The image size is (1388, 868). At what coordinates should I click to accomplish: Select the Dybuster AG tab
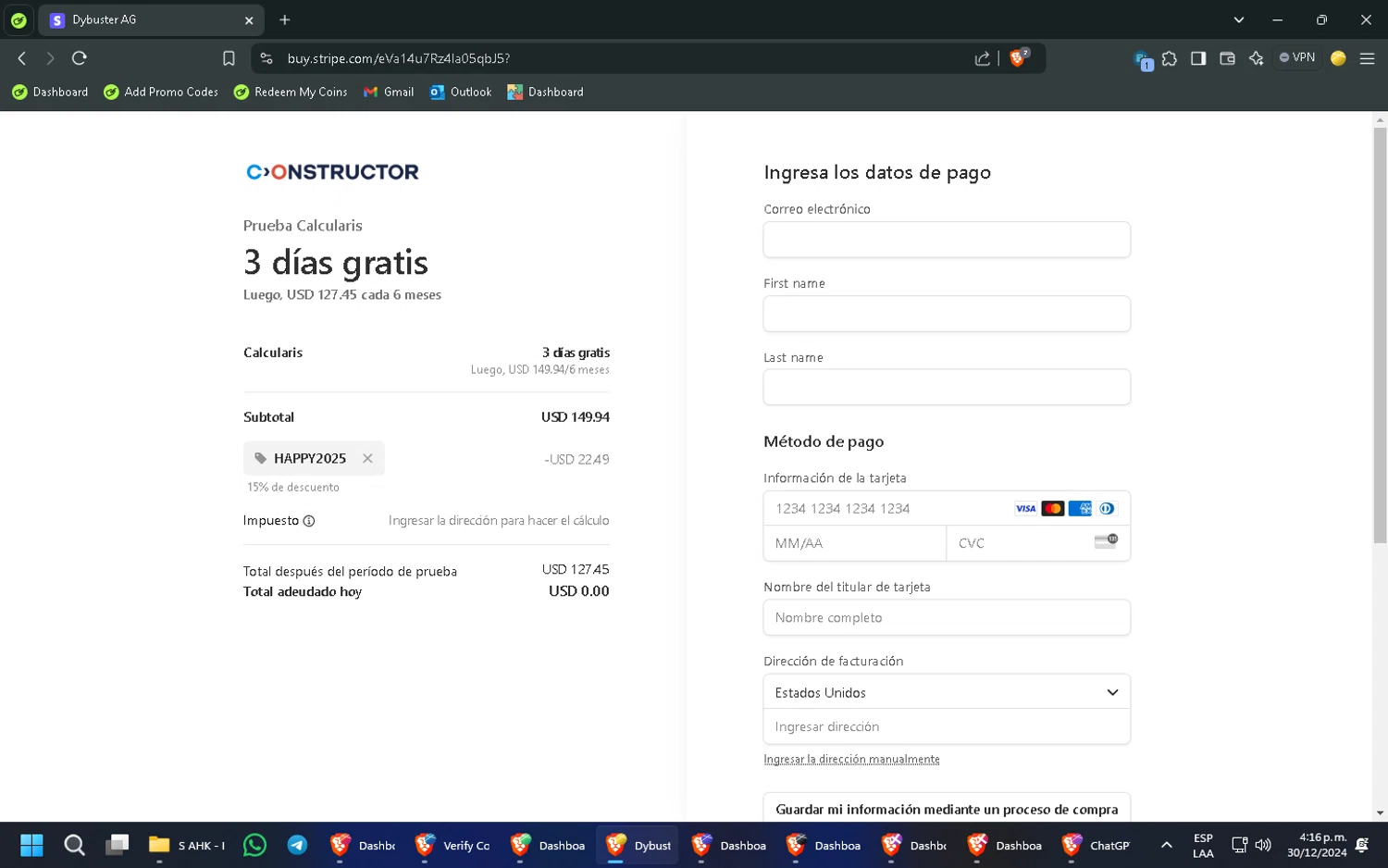coord(151,19)
